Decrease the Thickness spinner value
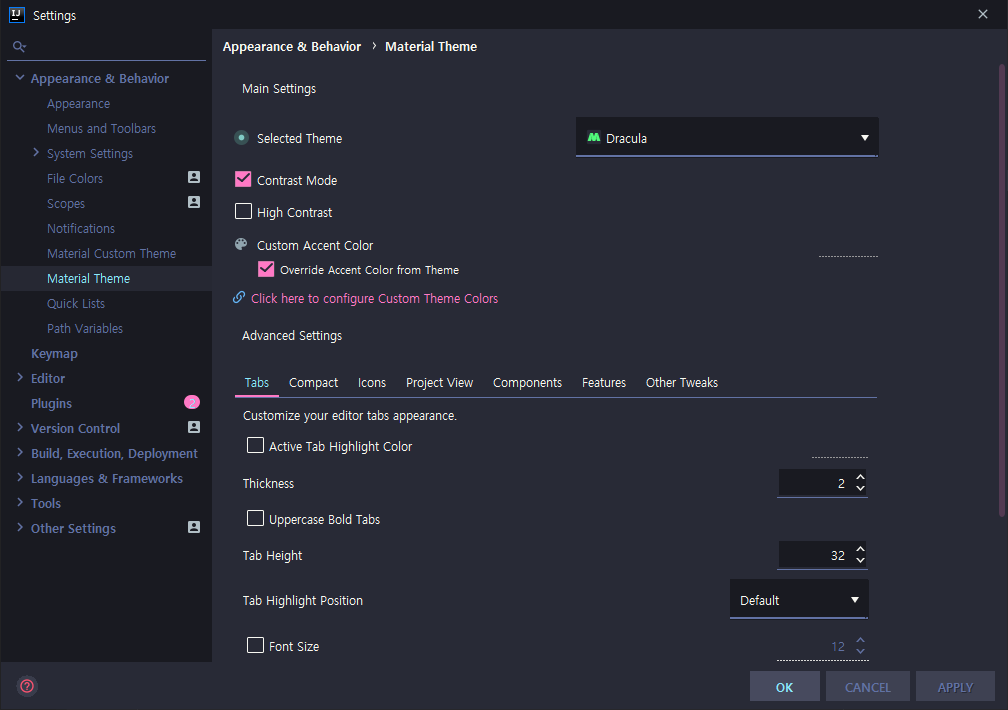The height and width of the screenshot is (710, 1008). [860, 489]
